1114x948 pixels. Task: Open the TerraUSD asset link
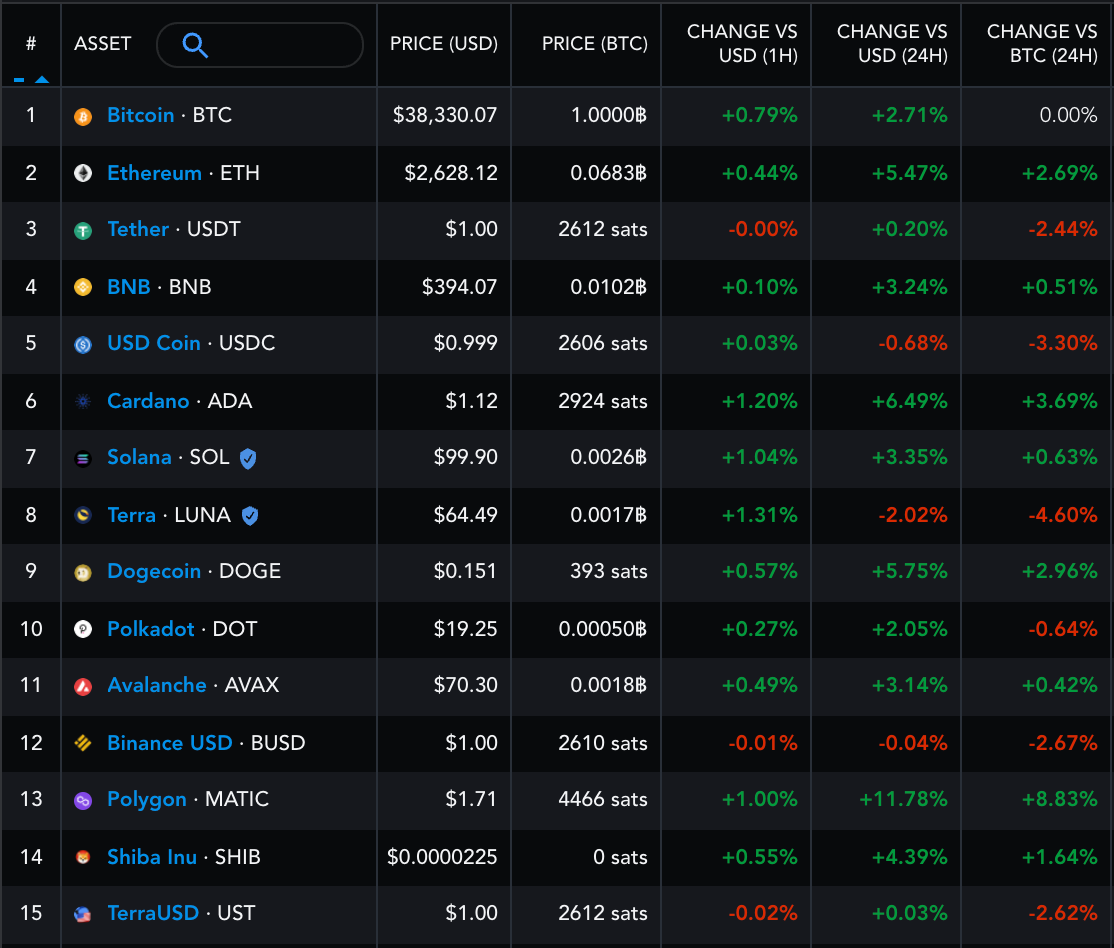(153, 913)
